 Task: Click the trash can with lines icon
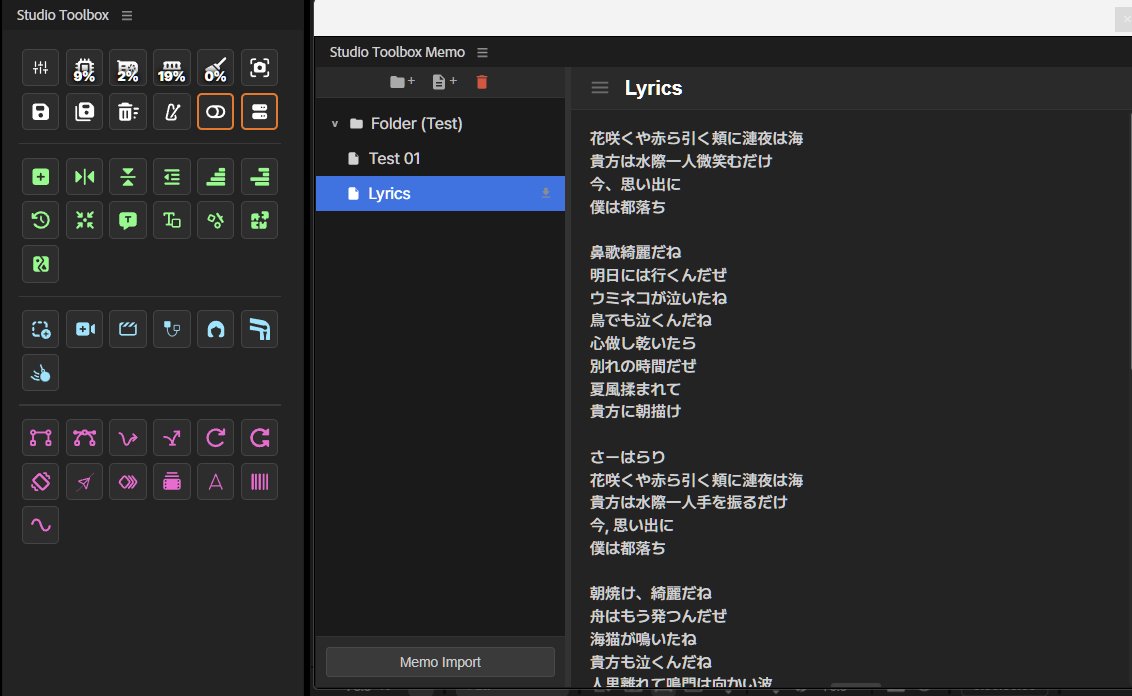128,112
